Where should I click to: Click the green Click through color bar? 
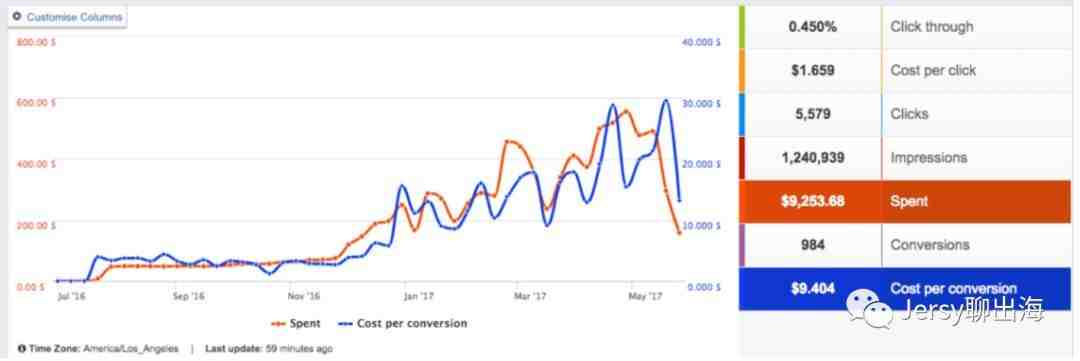[x=741, y=27]
